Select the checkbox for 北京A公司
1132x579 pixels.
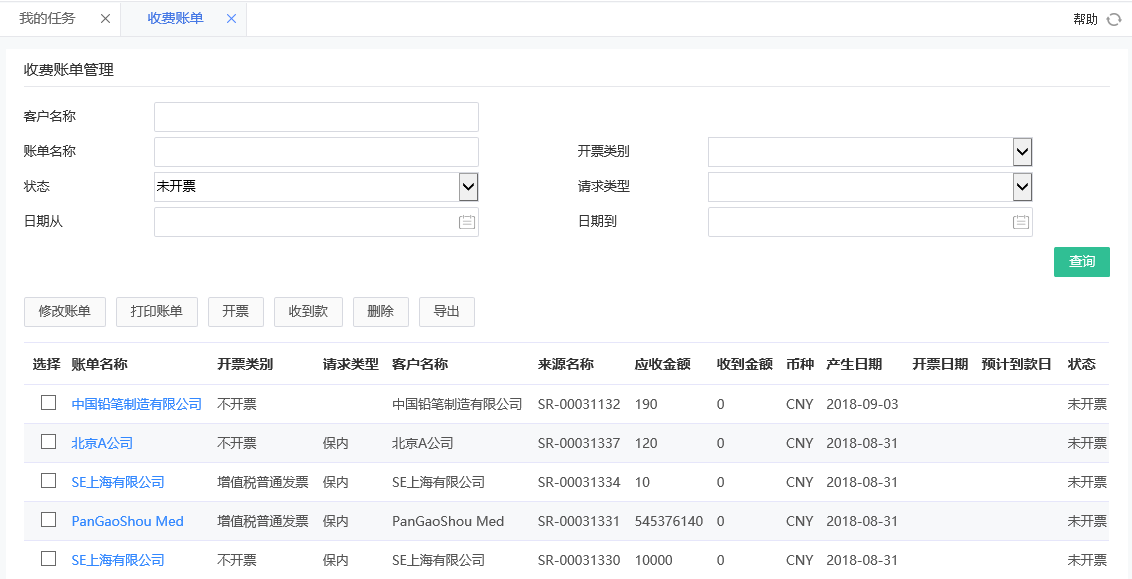(47, 442)
